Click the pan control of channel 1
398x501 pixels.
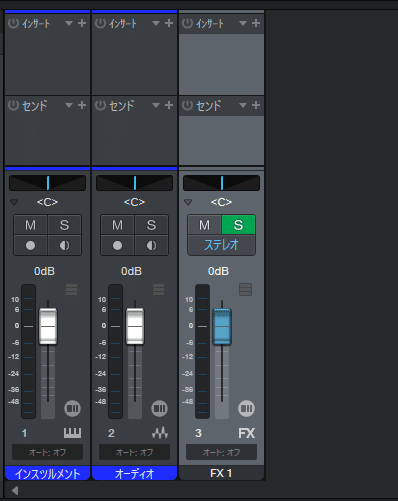pyautogui.click(x=47, y=183)
